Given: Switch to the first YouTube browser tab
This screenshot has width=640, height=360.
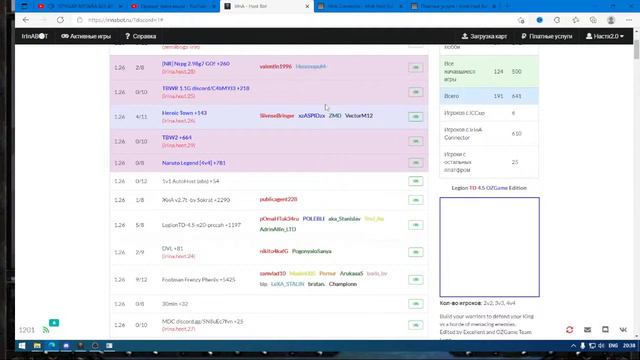Looking at the screenshot, I should (x=80, y=6).
